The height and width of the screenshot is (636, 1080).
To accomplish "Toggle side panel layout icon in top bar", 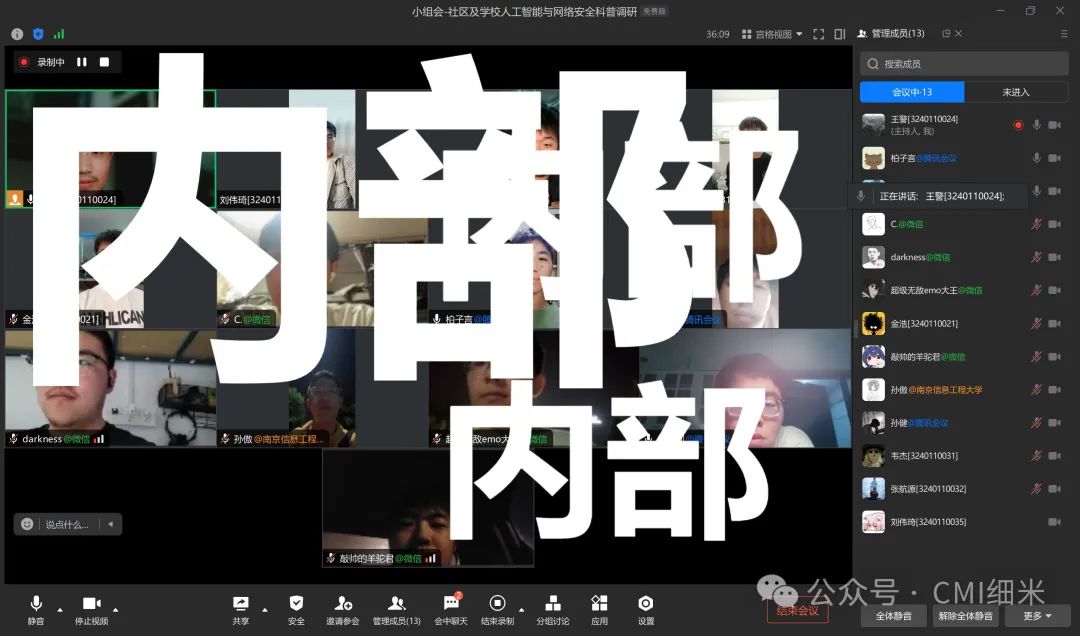I will (840, 34).
